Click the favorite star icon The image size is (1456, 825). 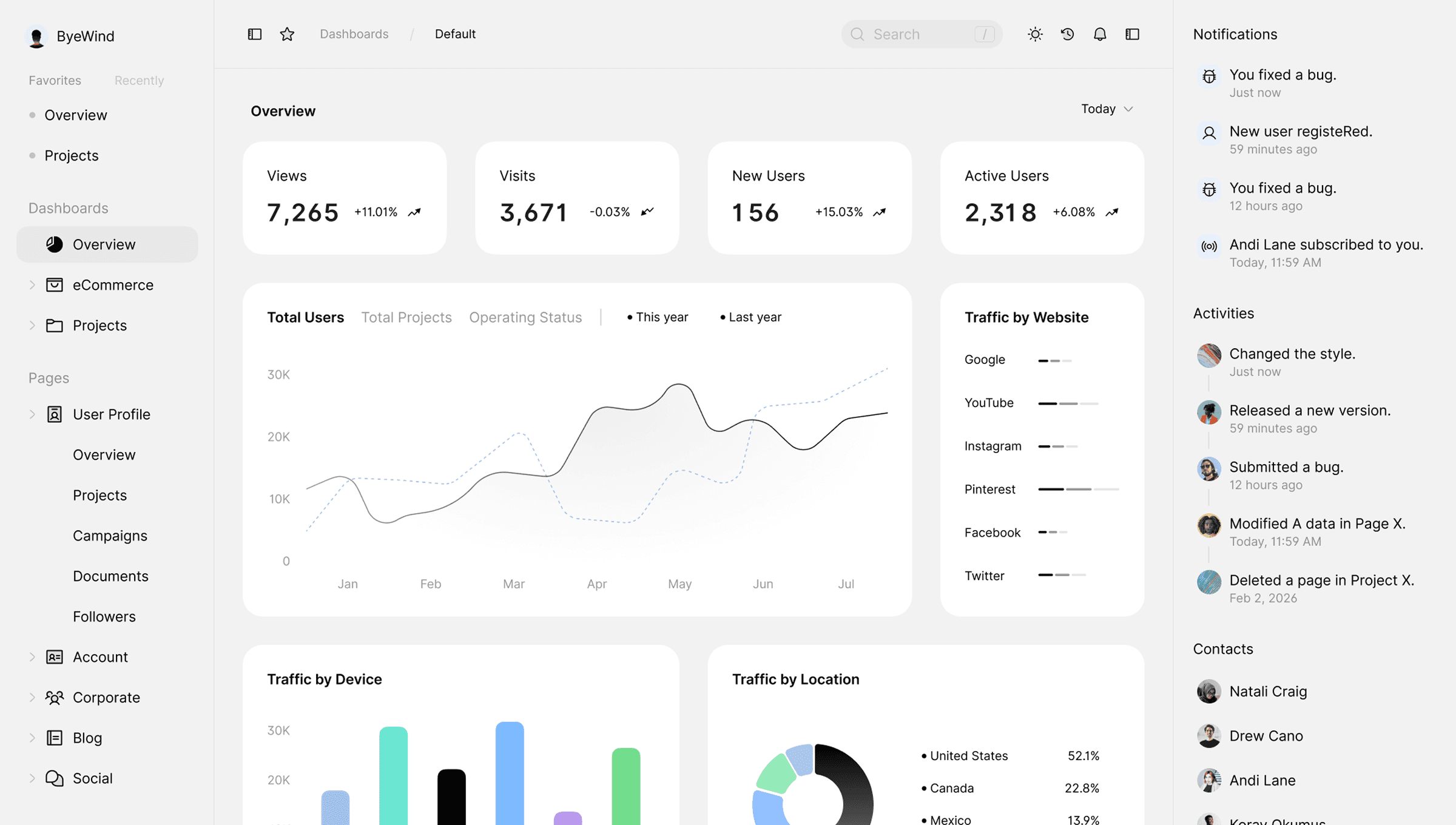coord(287,34)
